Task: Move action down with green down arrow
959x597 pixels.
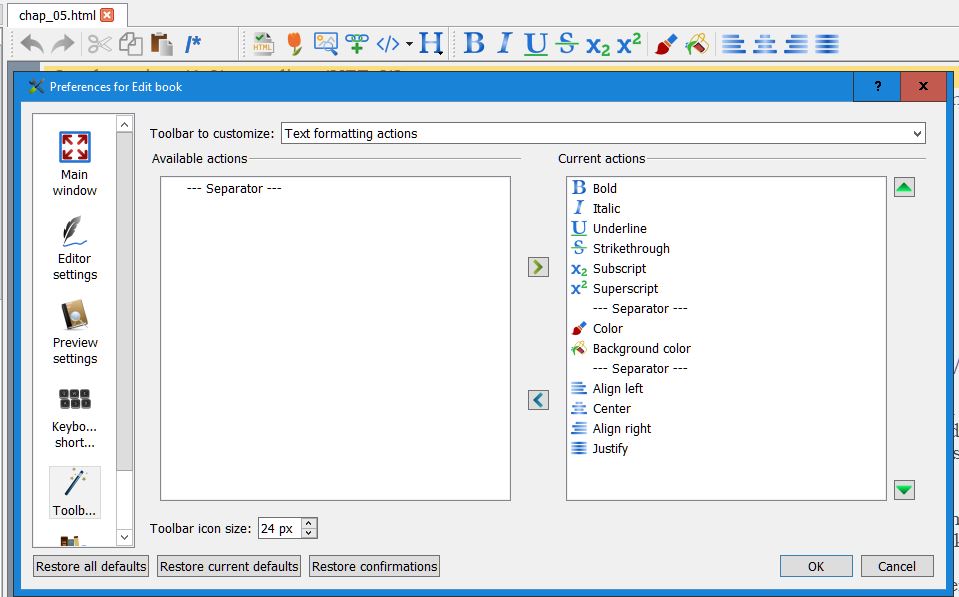Action: click(x=904, y=489)
